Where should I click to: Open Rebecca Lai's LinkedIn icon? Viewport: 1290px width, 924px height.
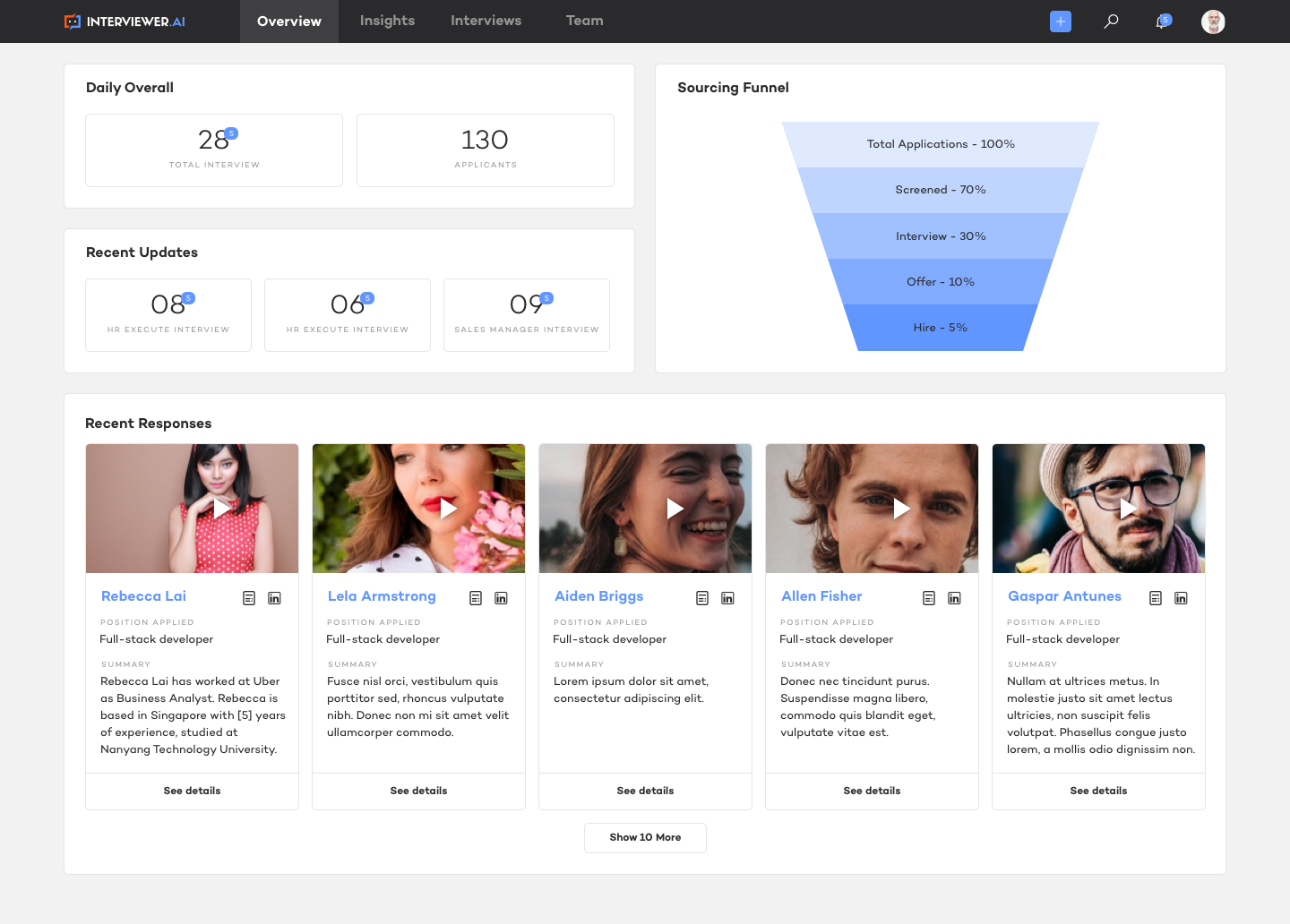tap(274, 598)
